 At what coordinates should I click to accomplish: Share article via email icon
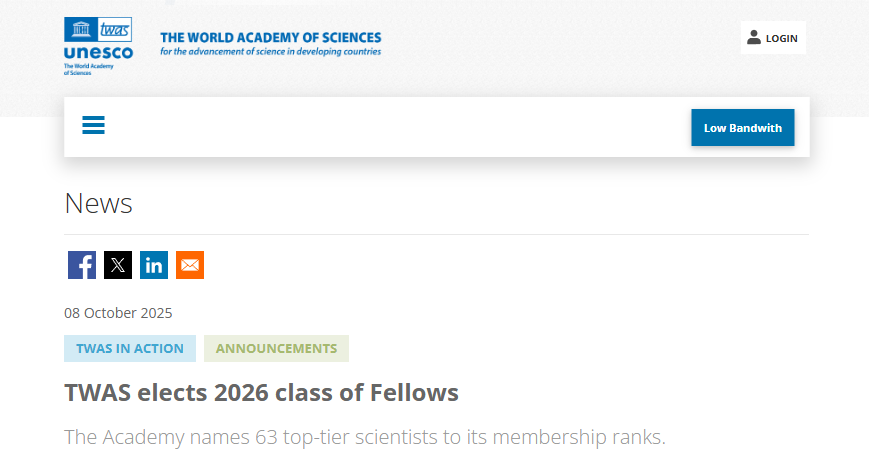(190, 265)
